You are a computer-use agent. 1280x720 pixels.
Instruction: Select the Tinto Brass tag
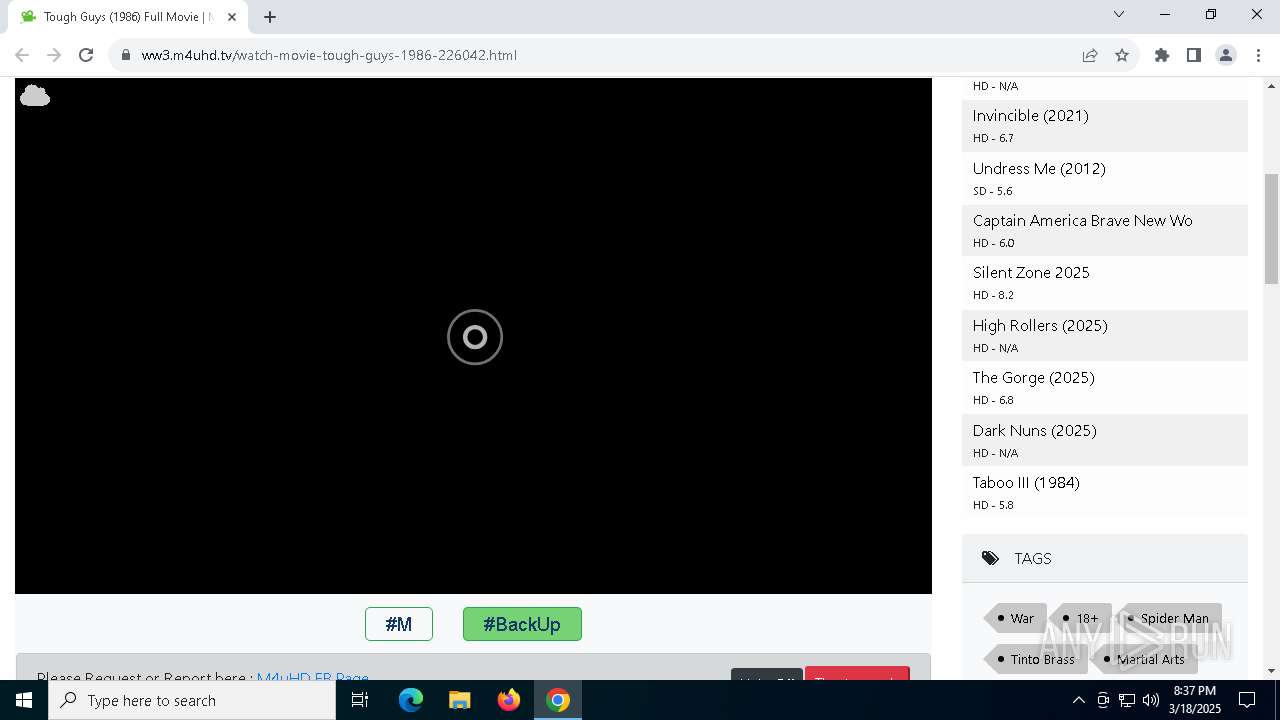1036,659
